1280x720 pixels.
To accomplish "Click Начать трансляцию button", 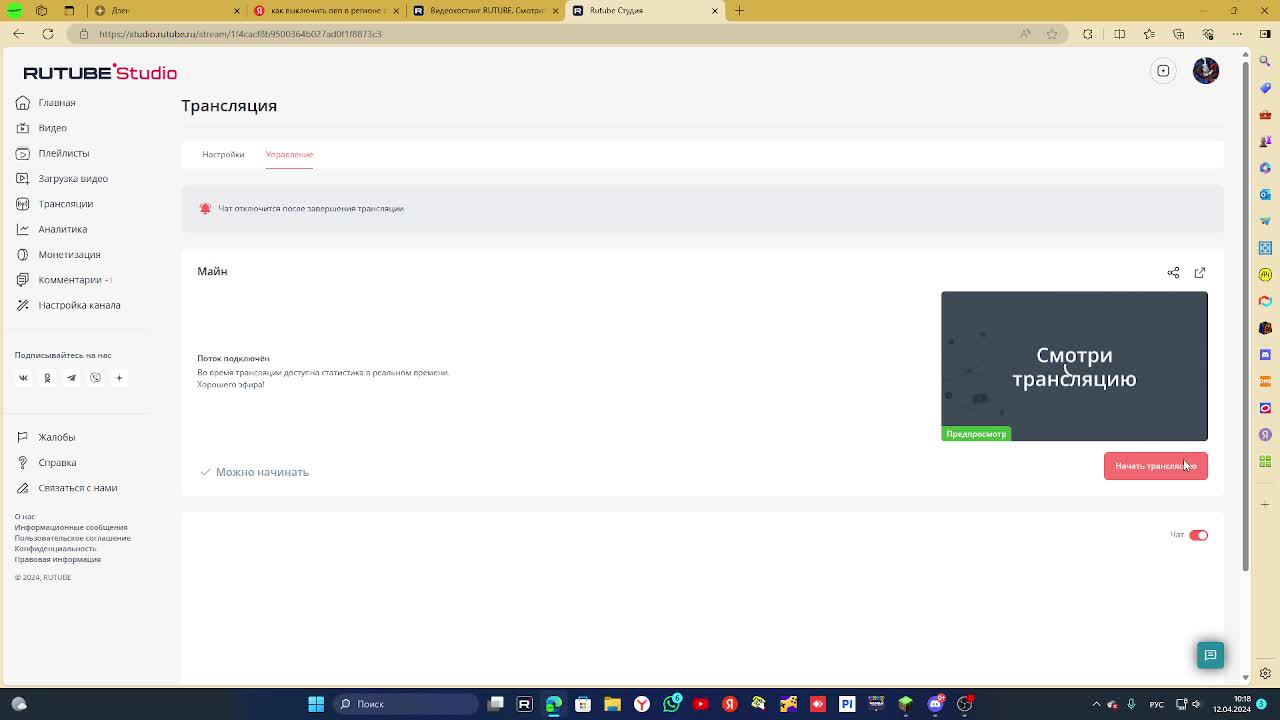I will 1155,466.
